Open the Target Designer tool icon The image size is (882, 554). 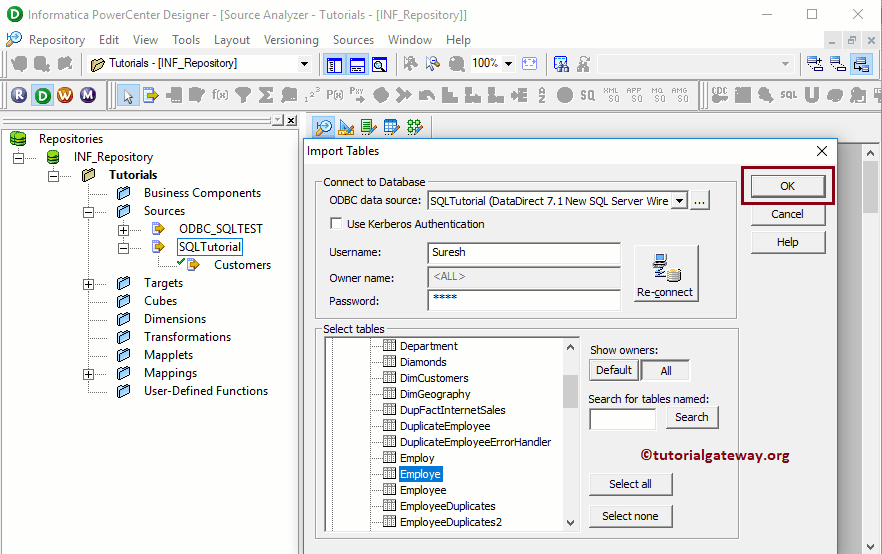click(x=346, y=127)
